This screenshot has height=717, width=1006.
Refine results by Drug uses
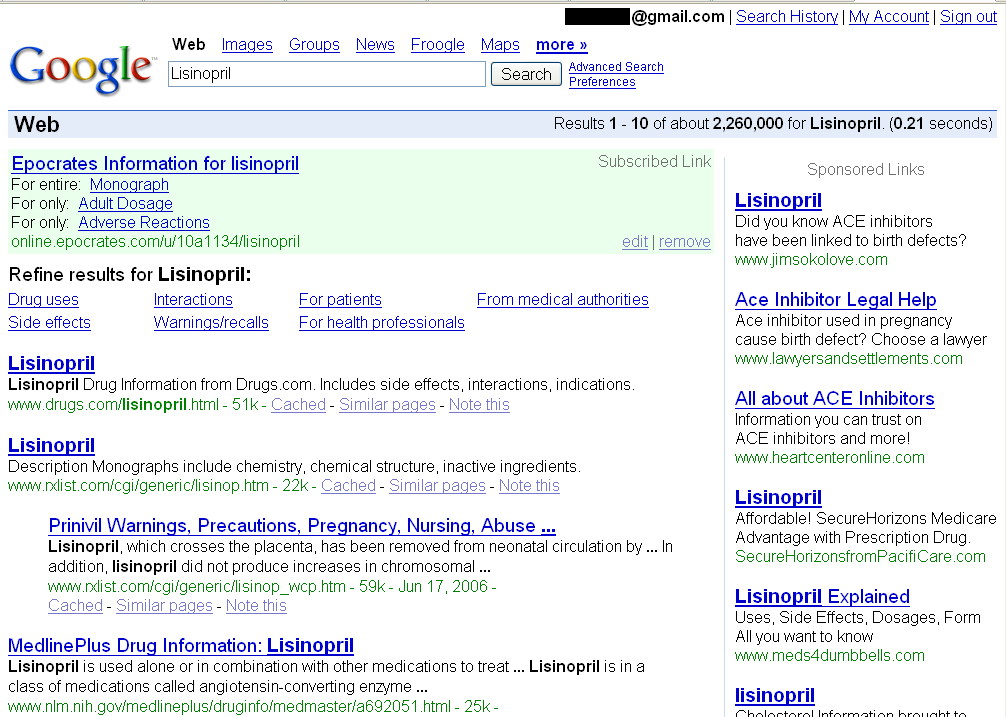point(43,299)
